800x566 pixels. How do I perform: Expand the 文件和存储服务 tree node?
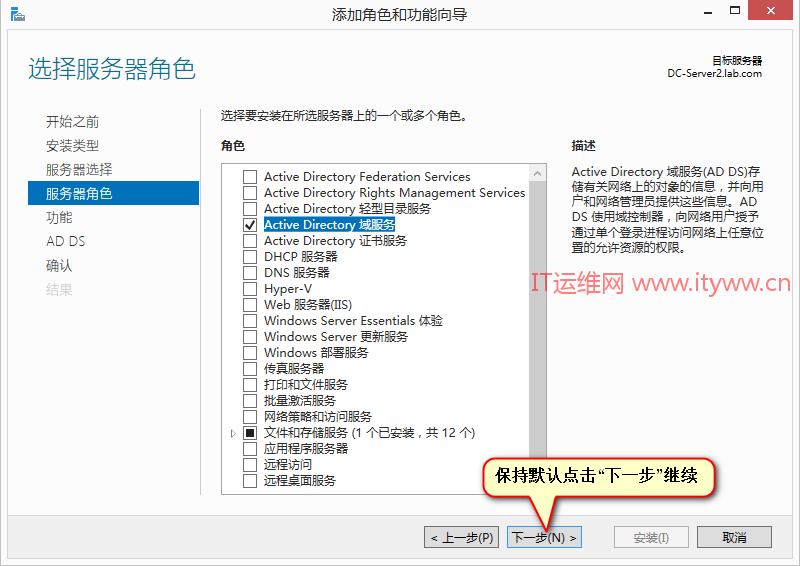[233, 433]
